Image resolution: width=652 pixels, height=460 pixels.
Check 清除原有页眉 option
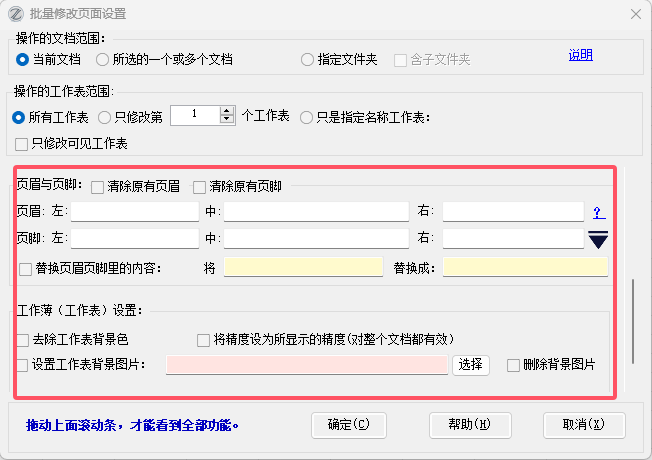click(97, 186)
